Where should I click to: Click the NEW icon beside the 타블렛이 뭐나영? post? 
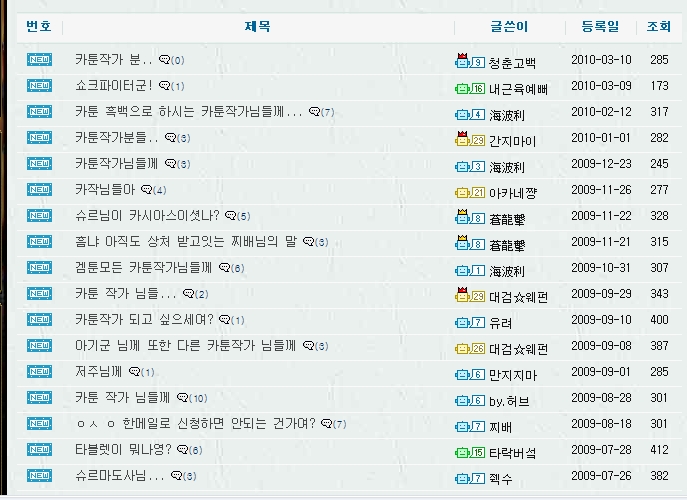pyautogui.click(x=38, y=450)
